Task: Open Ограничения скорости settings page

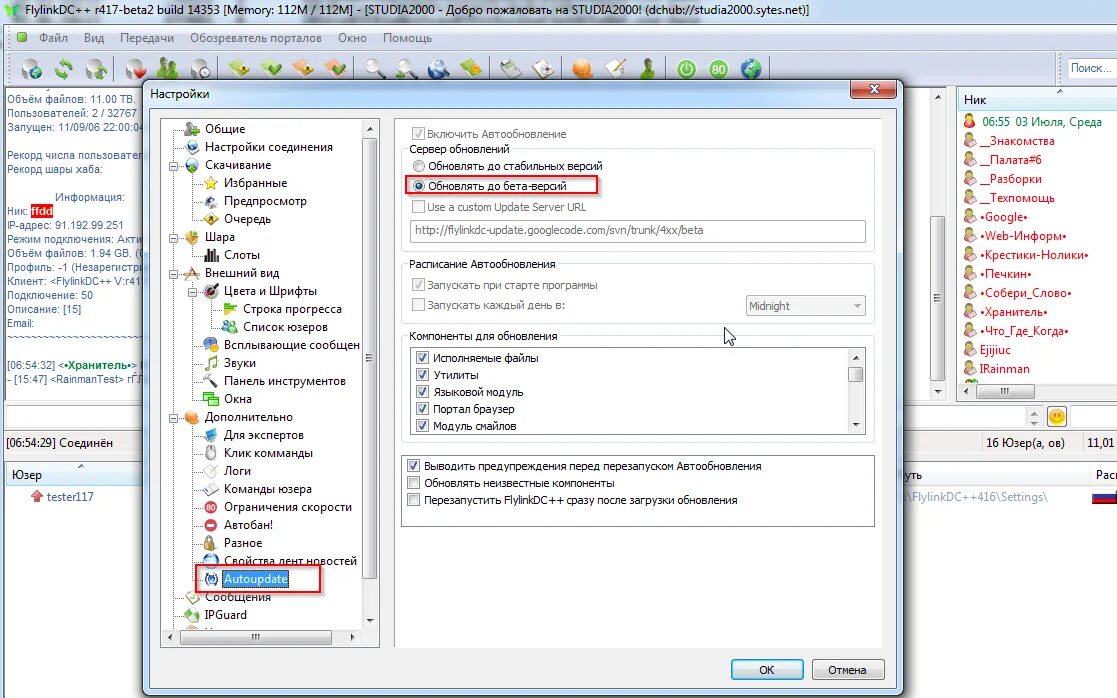Action: click(x=288, y=507)
